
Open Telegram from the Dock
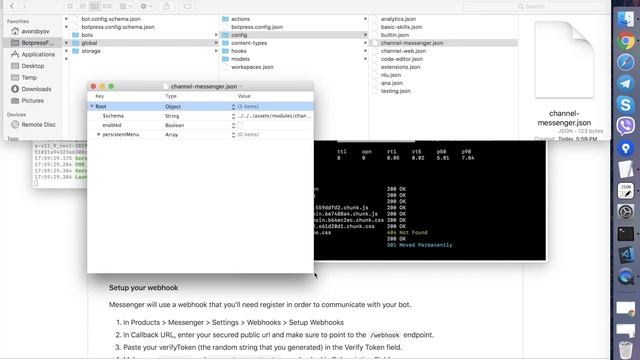click(x=625, y=83)
